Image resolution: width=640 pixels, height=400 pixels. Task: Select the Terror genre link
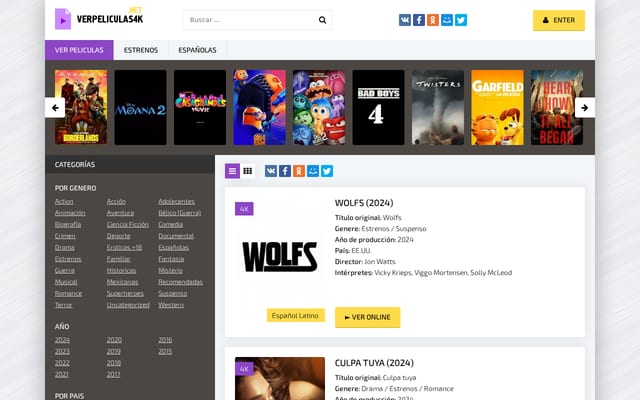(x=63, y=305)
